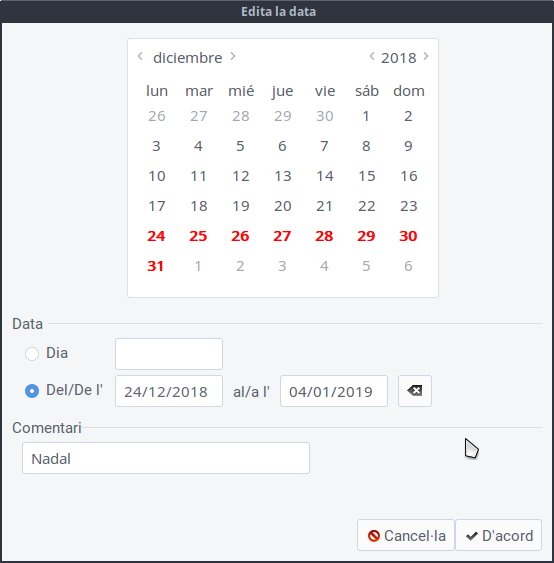554x563 pixels.
Task: Go to previous year arrow before 2018
Action: tap(372, 56)
